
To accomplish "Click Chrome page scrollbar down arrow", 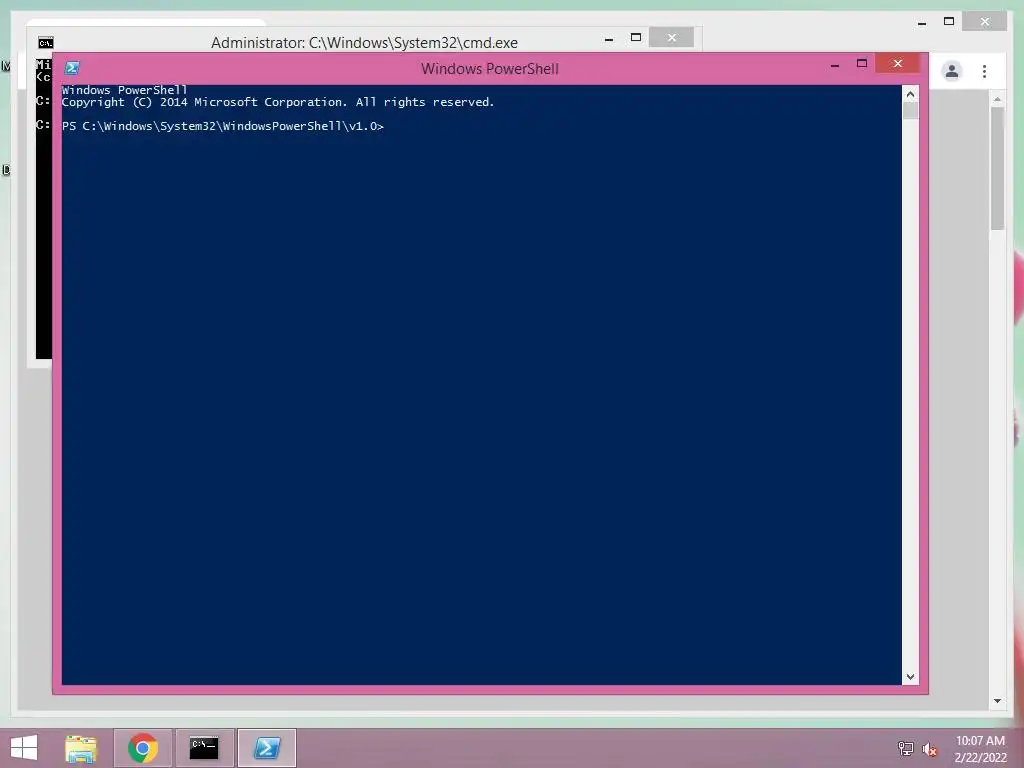I will point(997,701).
